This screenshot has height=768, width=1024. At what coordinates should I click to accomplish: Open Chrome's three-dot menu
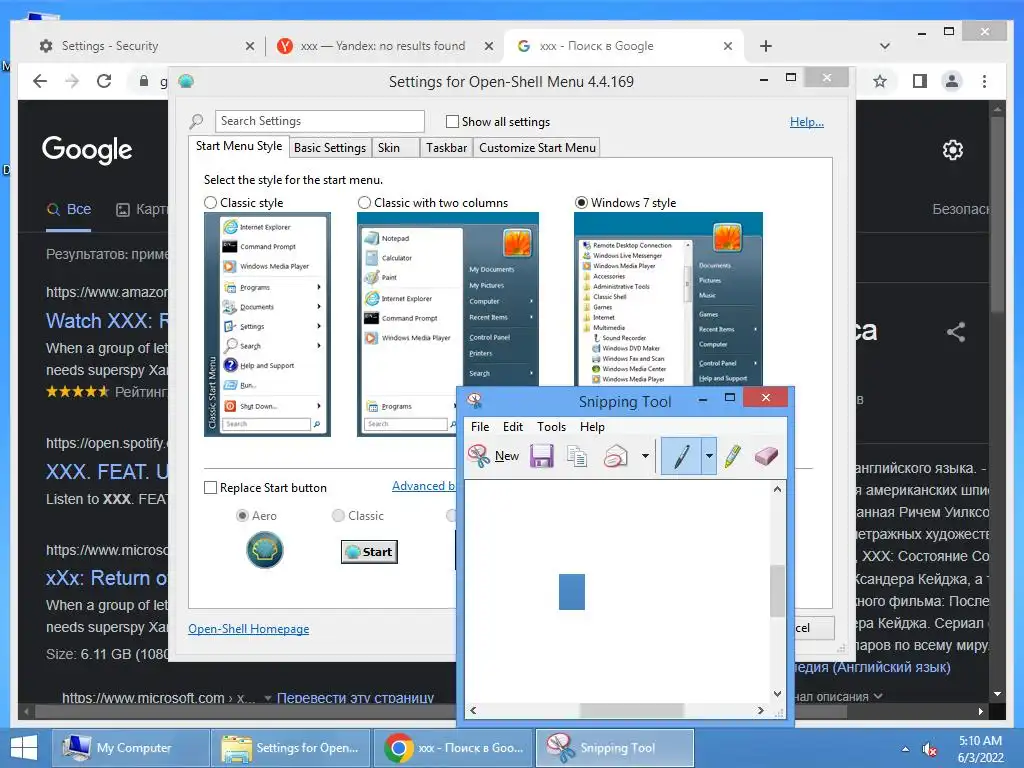pos(984,81)
